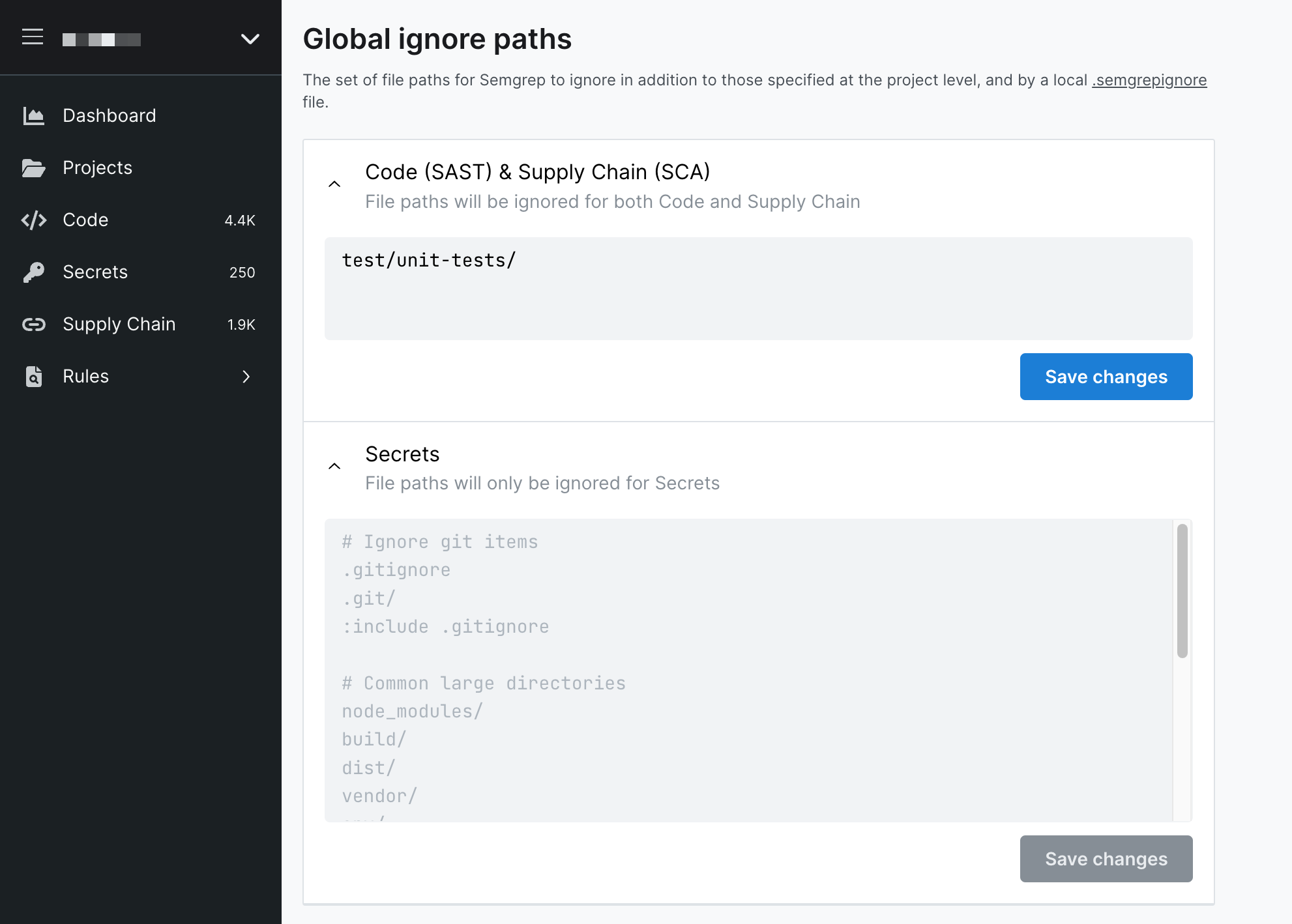
Task: Select the Code angle-brackets icon
Action: pos(35,220)
